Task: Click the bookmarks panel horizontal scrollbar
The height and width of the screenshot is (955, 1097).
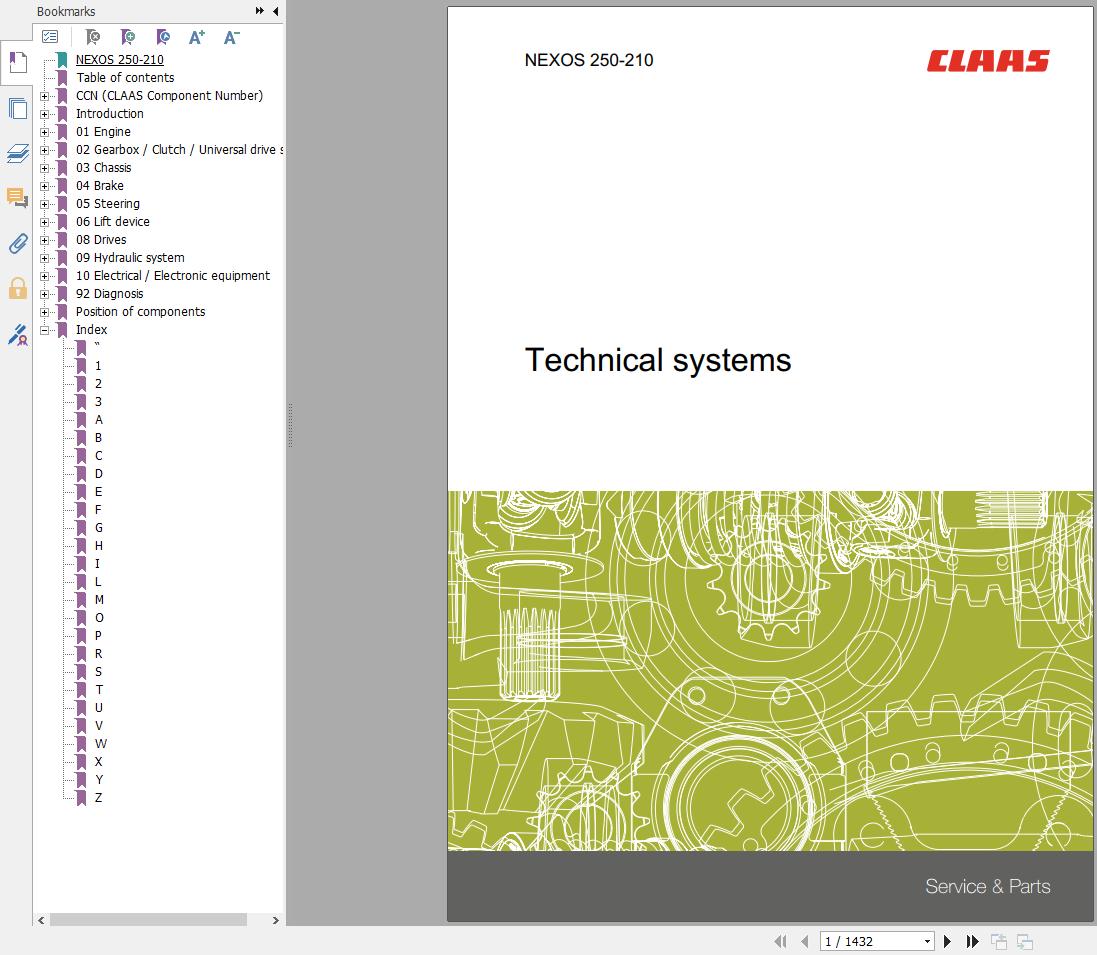Action: click(148, 920)
